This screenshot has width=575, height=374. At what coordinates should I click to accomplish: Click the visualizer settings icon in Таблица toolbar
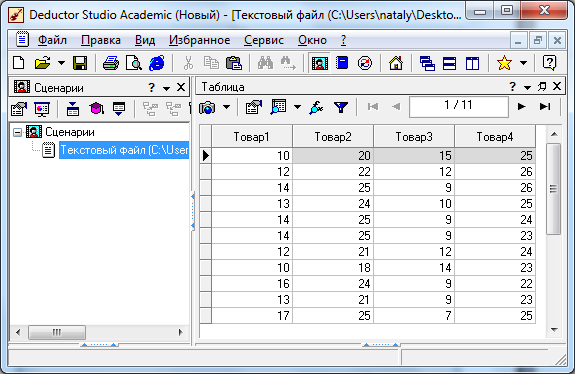point(254,107)
